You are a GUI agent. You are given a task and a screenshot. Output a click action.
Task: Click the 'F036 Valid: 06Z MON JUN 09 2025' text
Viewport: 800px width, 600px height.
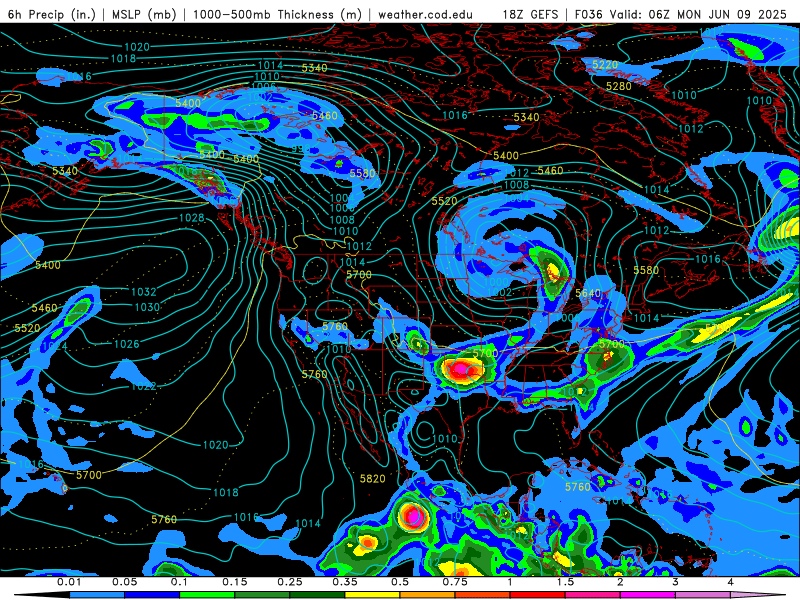681,14
